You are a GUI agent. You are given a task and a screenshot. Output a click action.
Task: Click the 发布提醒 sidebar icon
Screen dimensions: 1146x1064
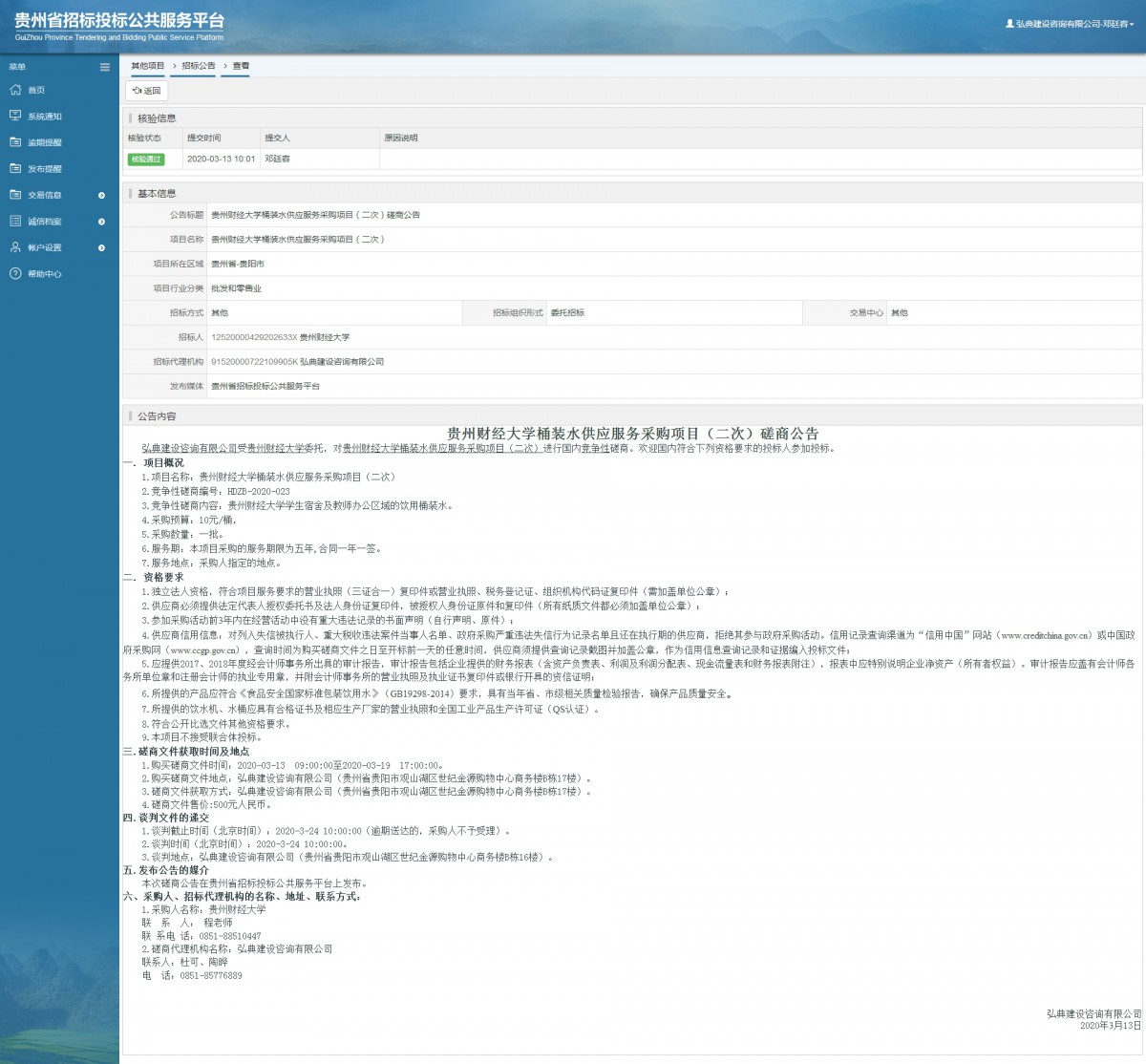15,168
